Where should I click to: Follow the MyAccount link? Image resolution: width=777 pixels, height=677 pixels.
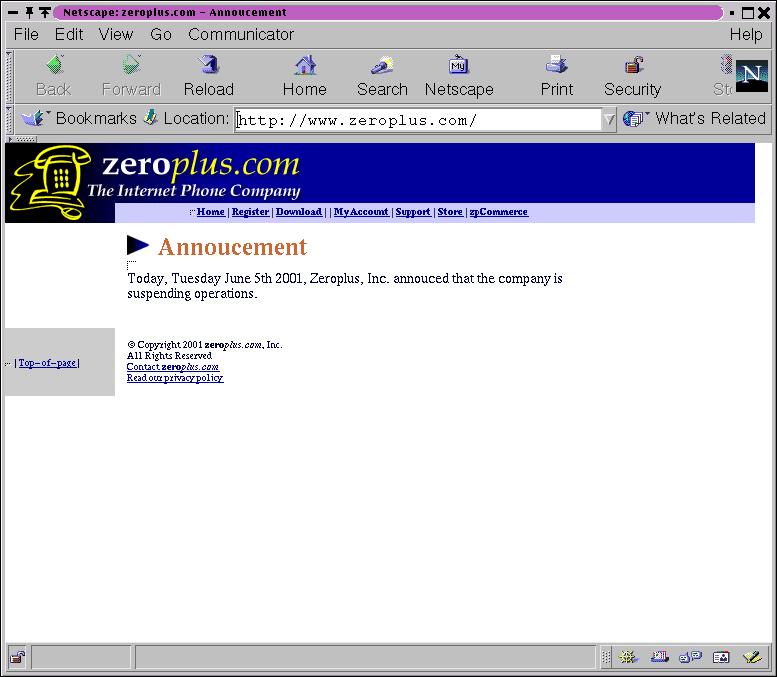pos(361,212)
